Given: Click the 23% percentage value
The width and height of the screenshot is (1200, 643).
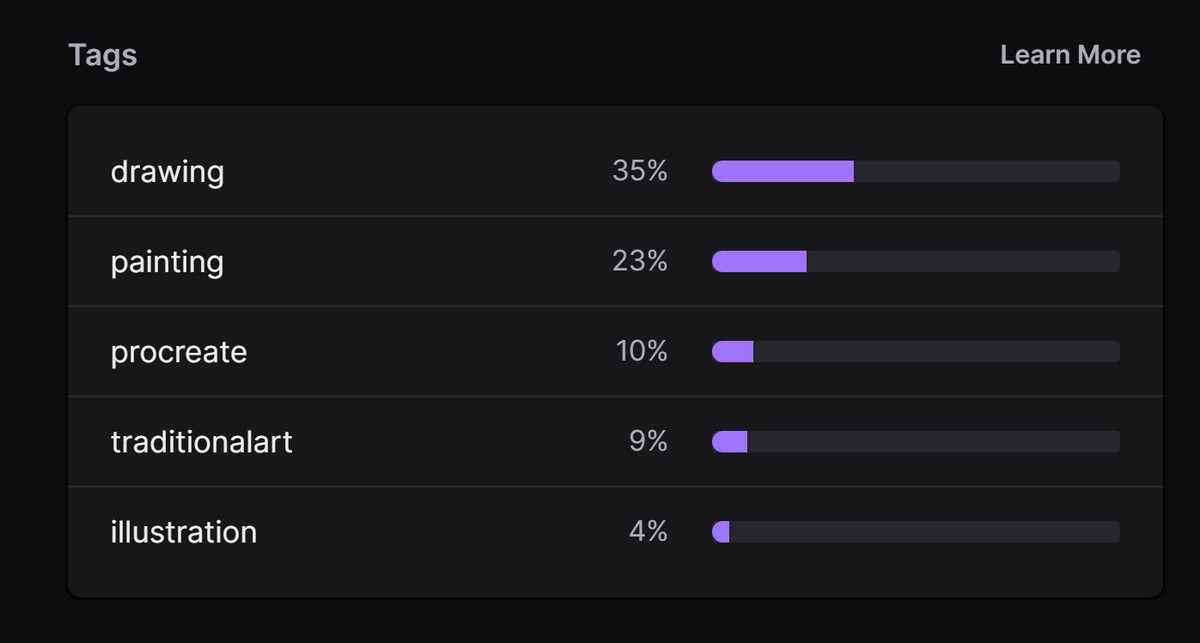Looking at the screenshot, I should [x=640, y=261].
